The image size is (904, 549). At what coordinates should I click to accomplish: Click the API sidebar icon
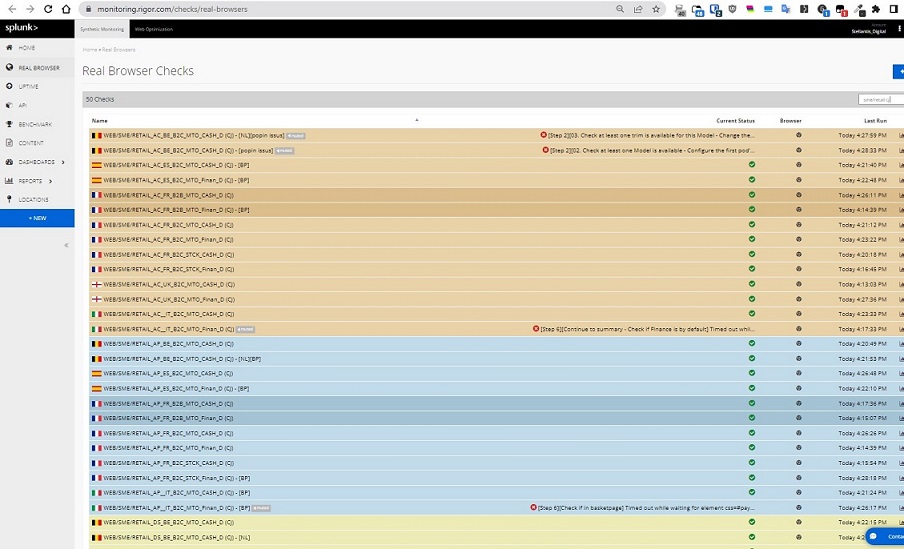tap(9, 105)
